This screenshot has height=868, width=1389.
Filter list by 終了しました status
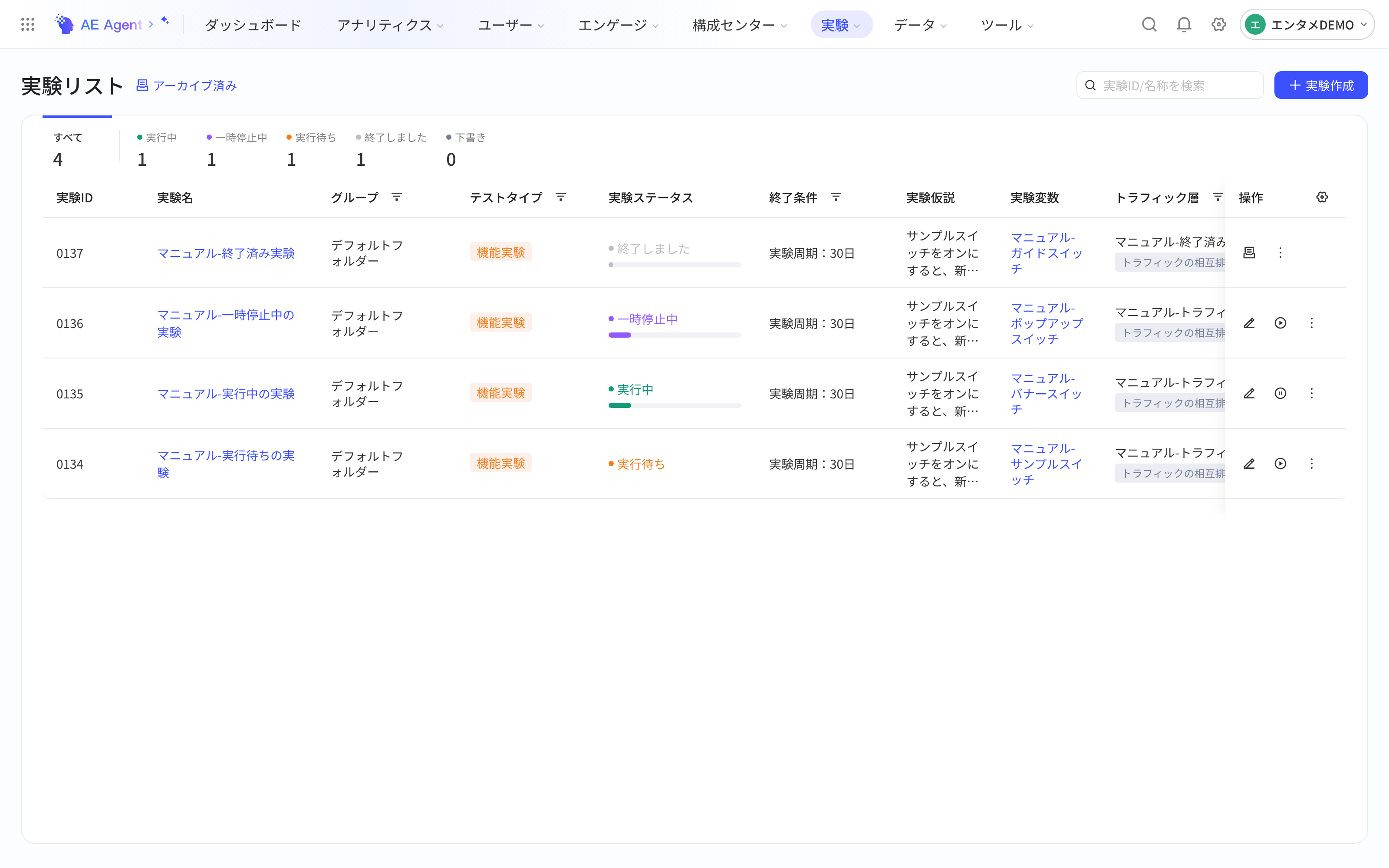(391, 149)
